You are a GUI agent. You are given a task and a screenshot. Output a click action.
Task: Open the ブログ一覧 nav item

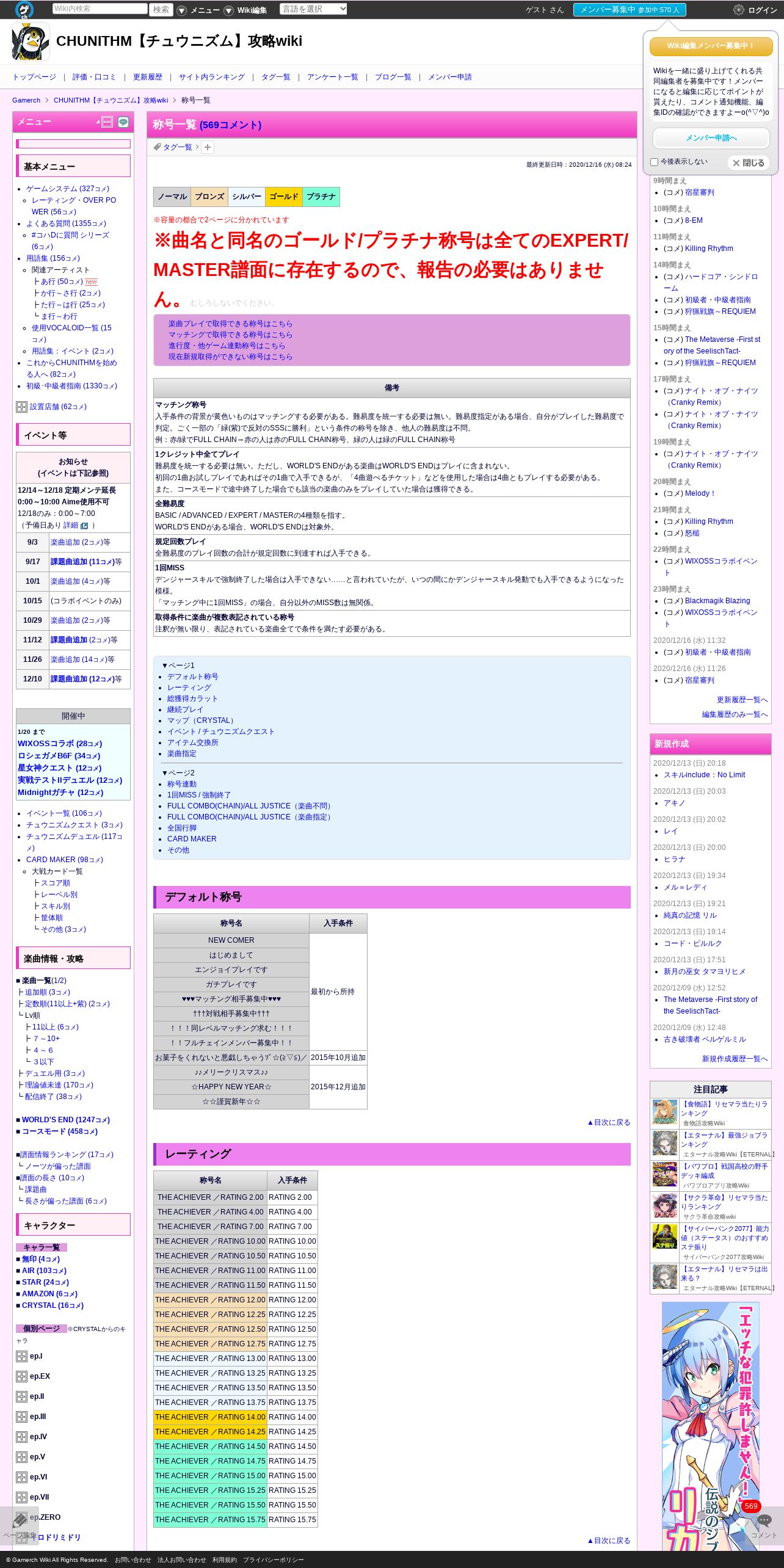[x=393, y=77]
